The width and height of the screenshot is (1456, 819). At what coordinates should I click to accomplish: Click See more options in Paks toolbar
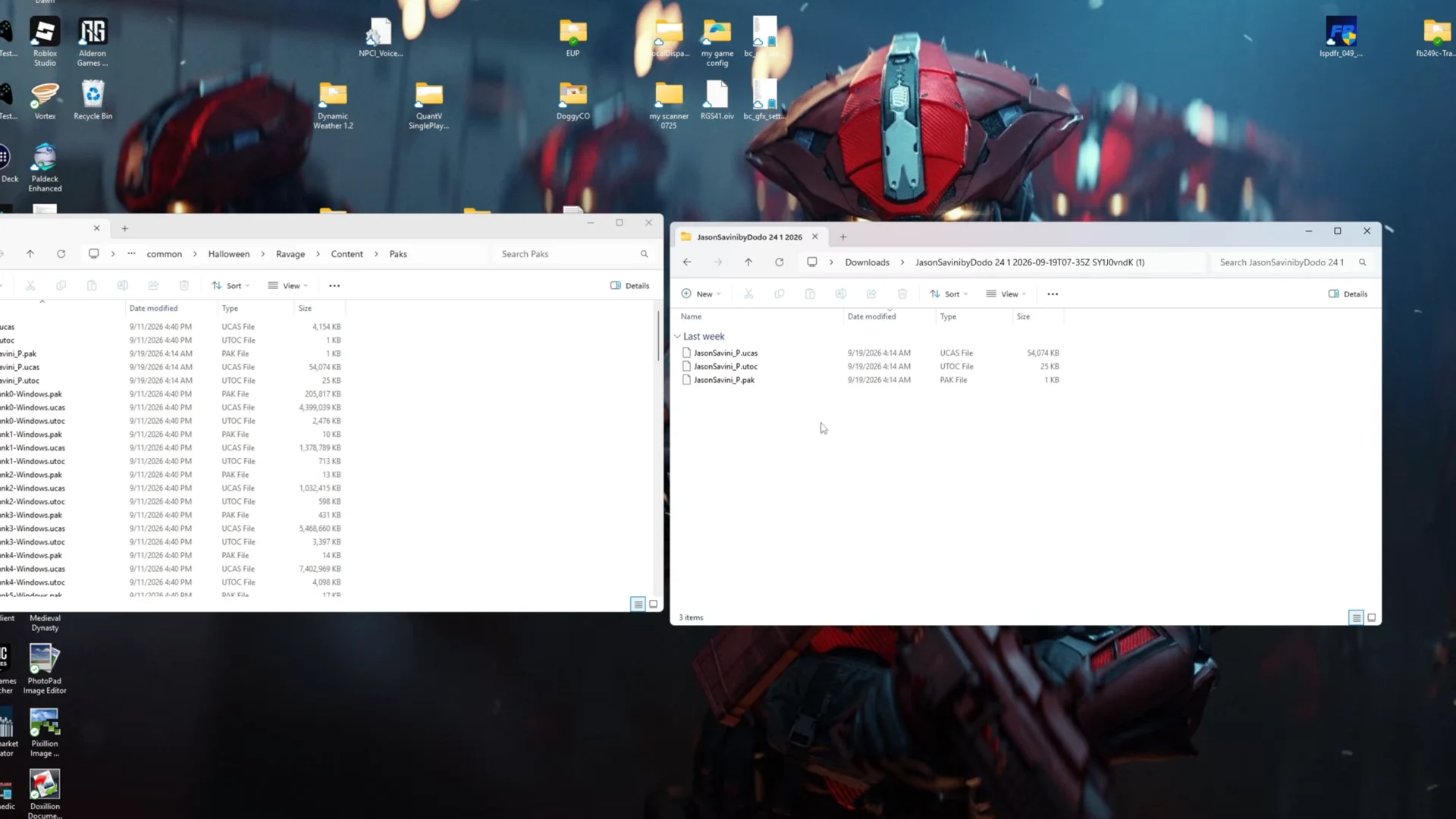tap(334, 286)
